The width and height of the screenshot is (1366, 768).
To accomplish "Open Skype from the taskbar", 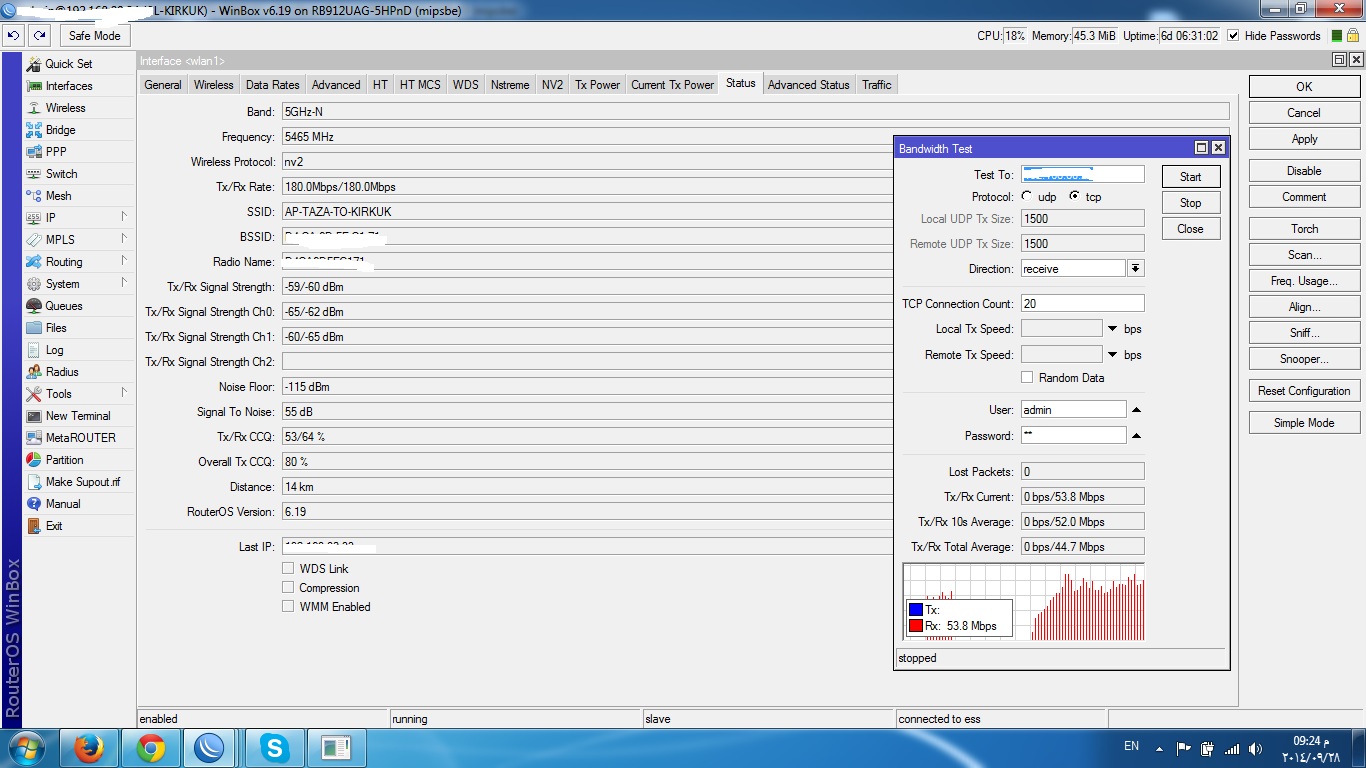I will click(273, 748).
